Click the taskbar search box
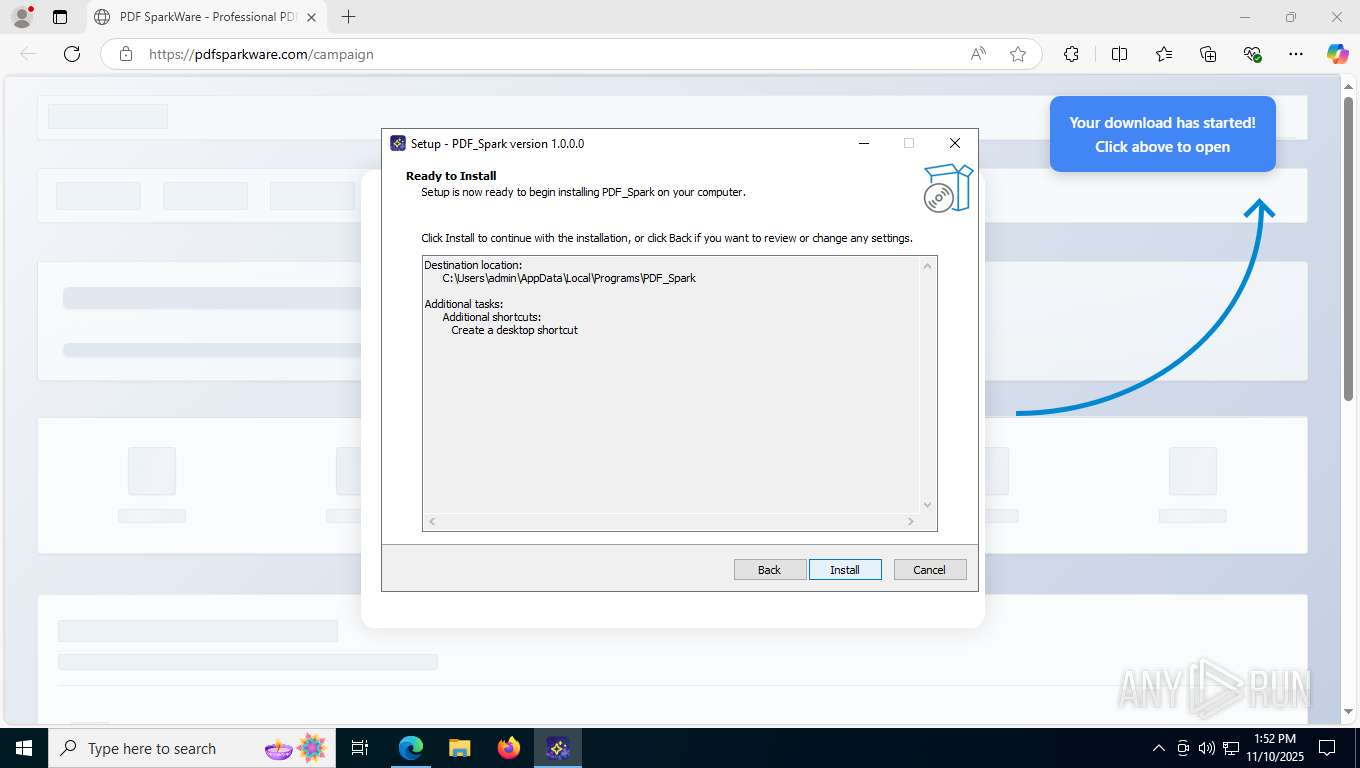1360x768 pixels. coord(194,748)
